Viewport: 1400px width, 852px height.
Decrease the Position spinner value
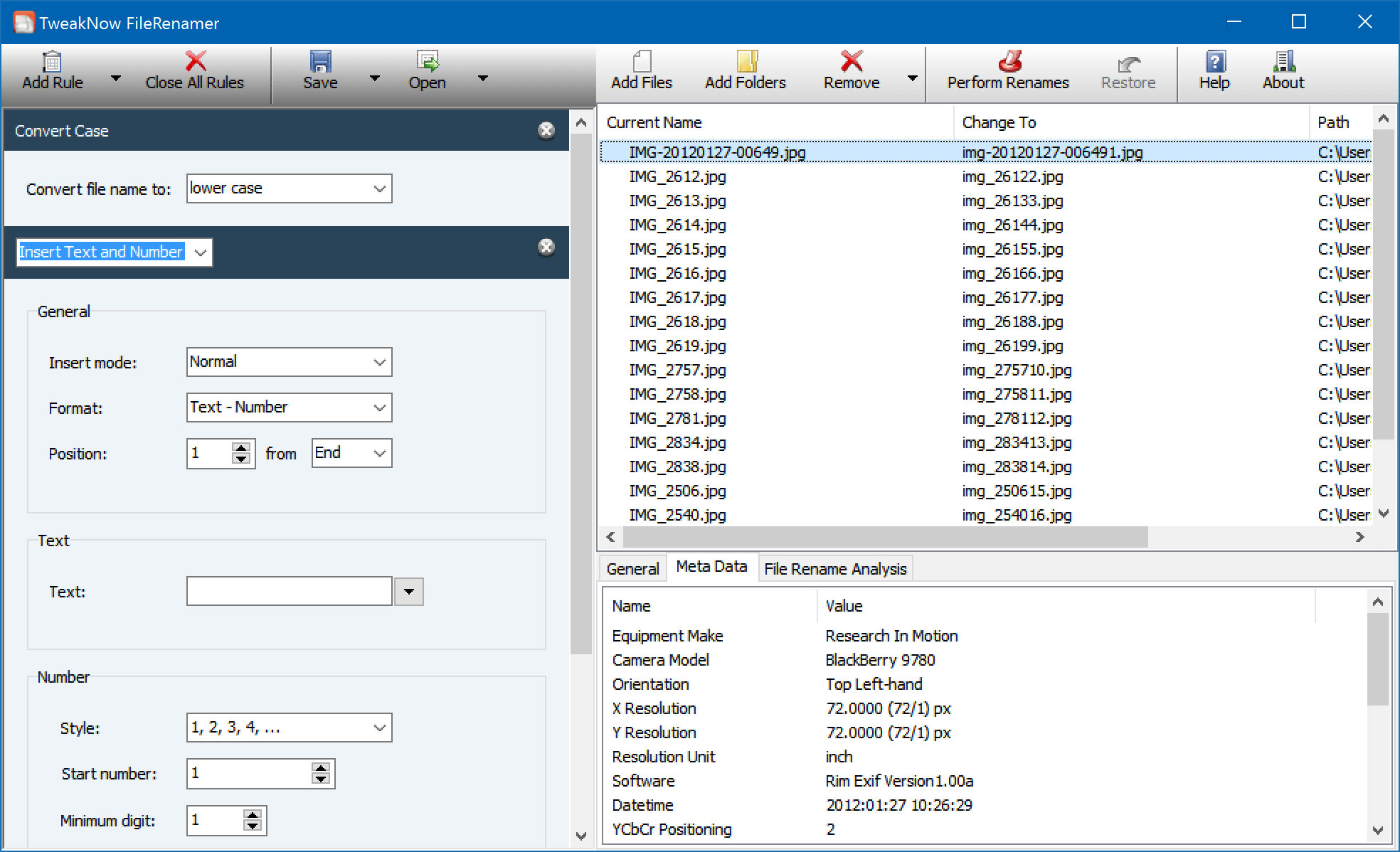[242, 459]
